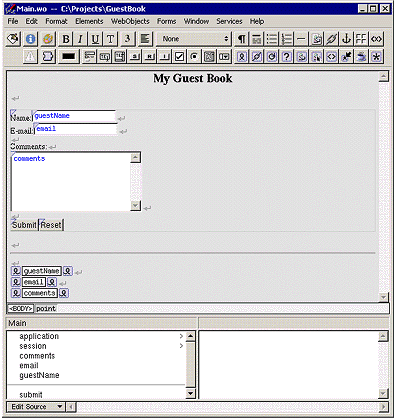
Task: Click the chain link hyperlink icon, top row
Action: pyautogui.click(x=332, y=39)
